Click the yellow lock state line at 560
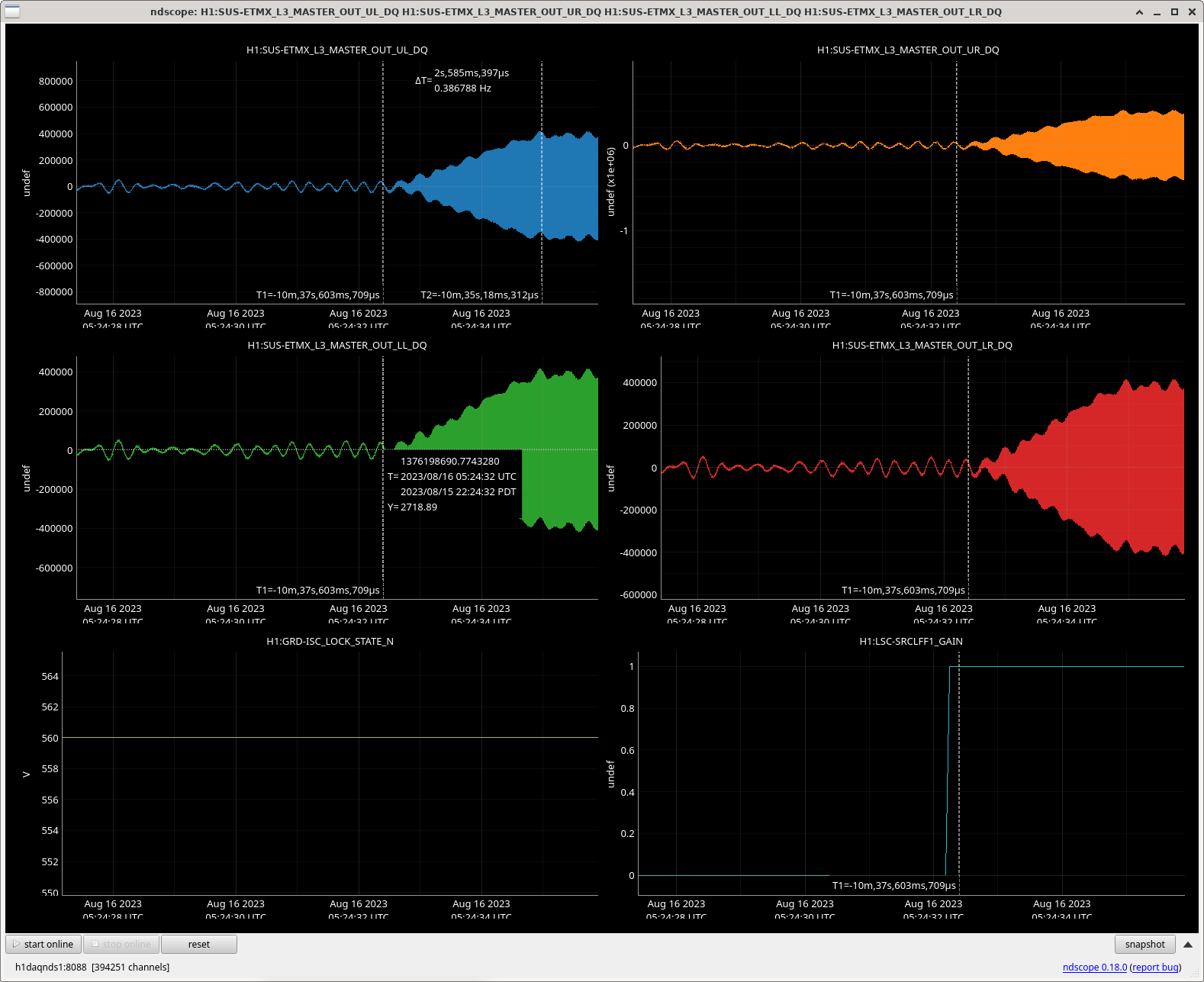The height and width of the screenshot is (982, 1204). pyautogui.click(x=330, y=737)
